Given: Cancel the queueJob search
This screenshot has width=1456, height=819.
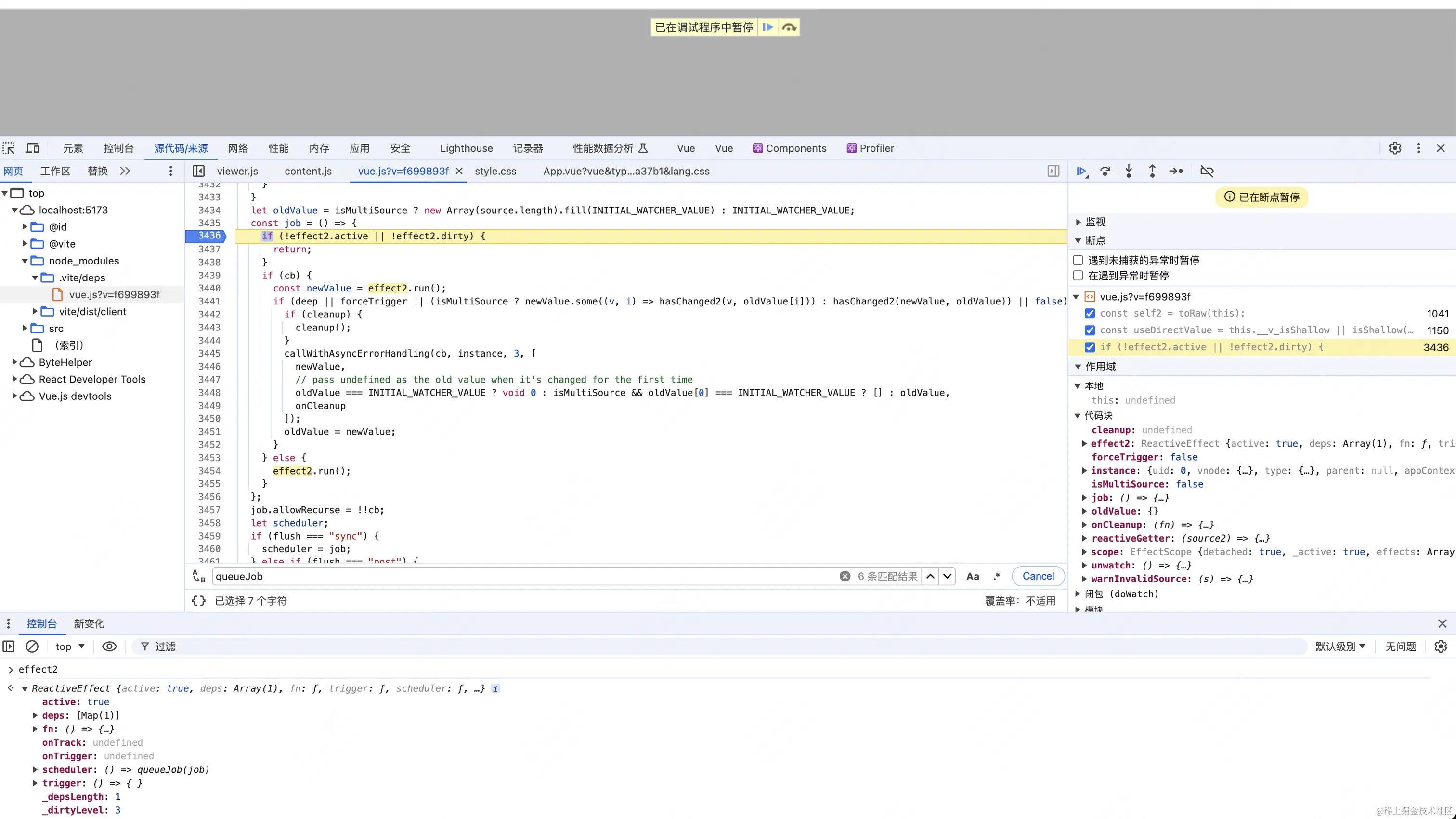Looking at the screenshot, I should coord(1038,576).
